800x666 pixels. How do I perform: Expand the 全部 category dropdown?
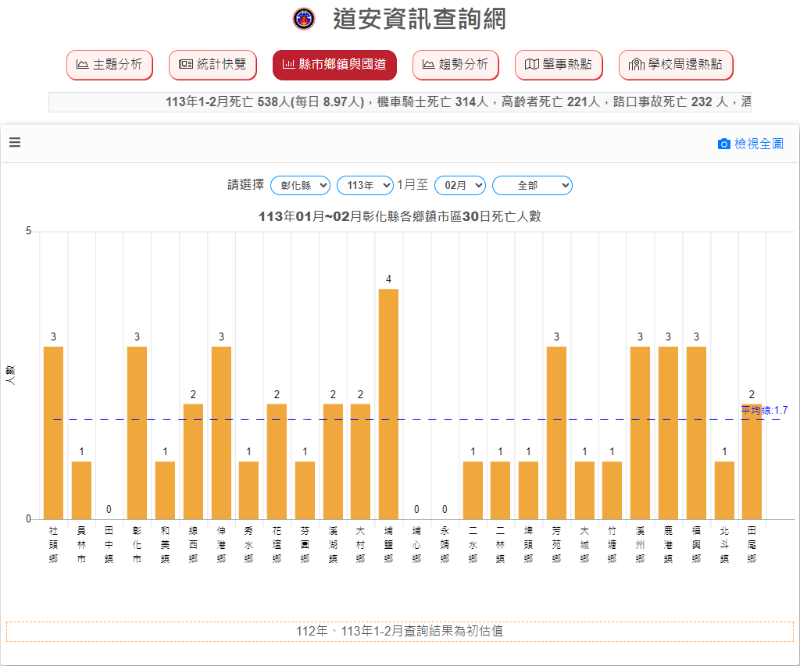click(x=532, y=185)
